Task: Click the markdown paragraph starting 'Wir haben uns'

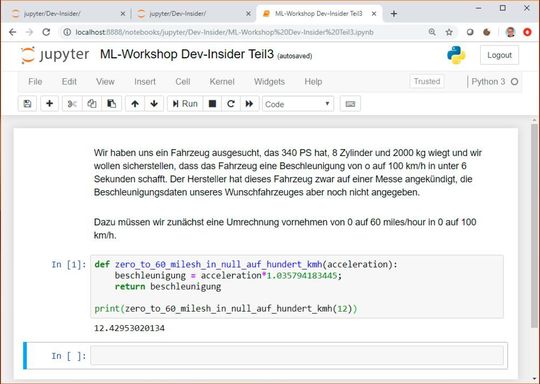Action: pyautogui.click(x=288, y=173)
